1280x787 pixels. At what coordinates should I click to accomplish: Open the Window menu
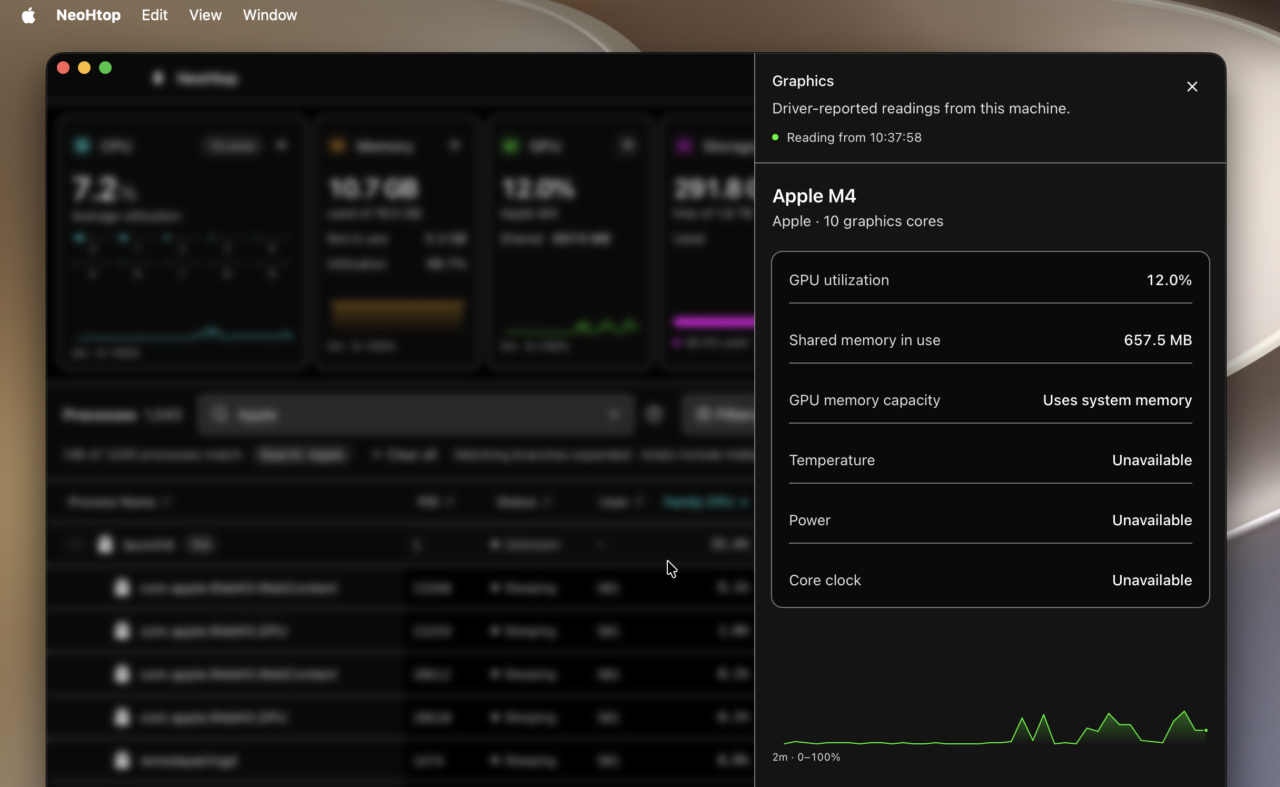point(270,15)
